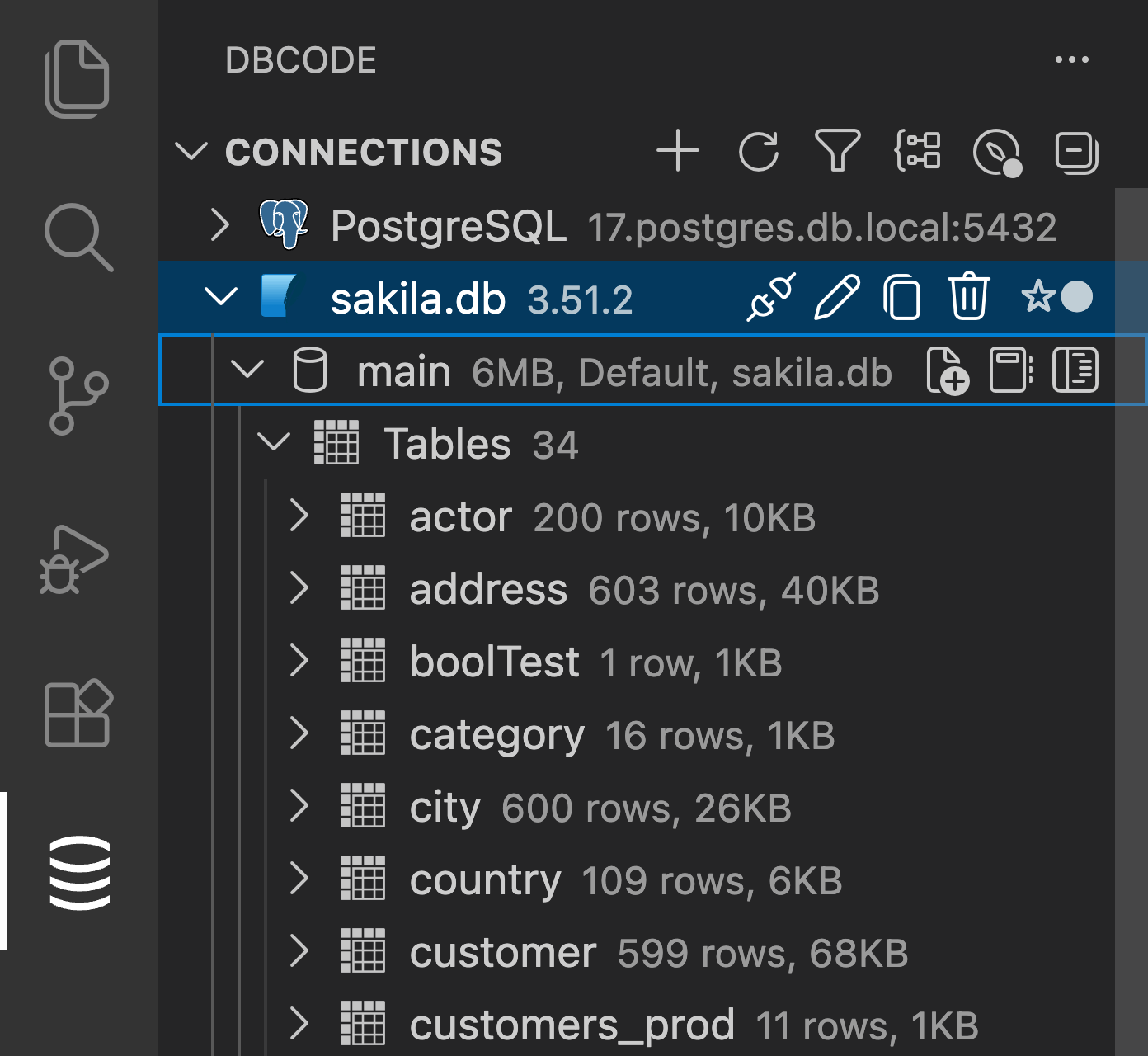Expand the PostgreSQL connection
Screen dimensions: 1148x1056
pyautogui.click(x=219, y=224)
